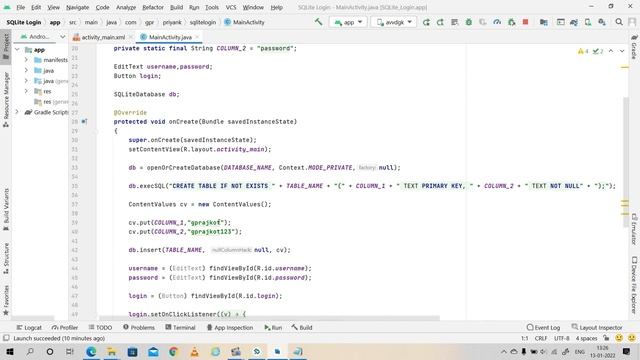Viewport: 640px width, 360px height.
Task: Click the editor vertical scrollbar
Action: (x=625, y=162)
